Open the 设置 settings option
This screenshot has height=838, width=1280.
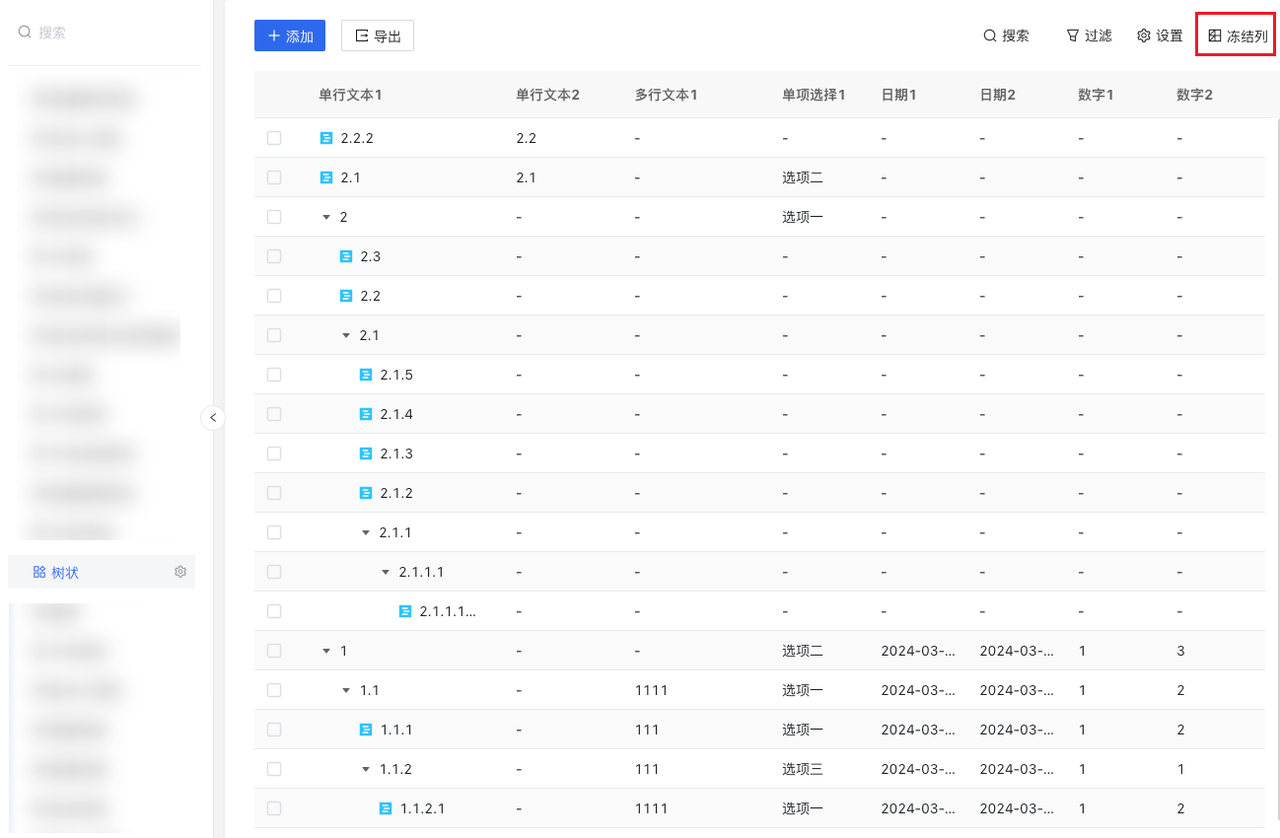click(x=1160, y=36)
